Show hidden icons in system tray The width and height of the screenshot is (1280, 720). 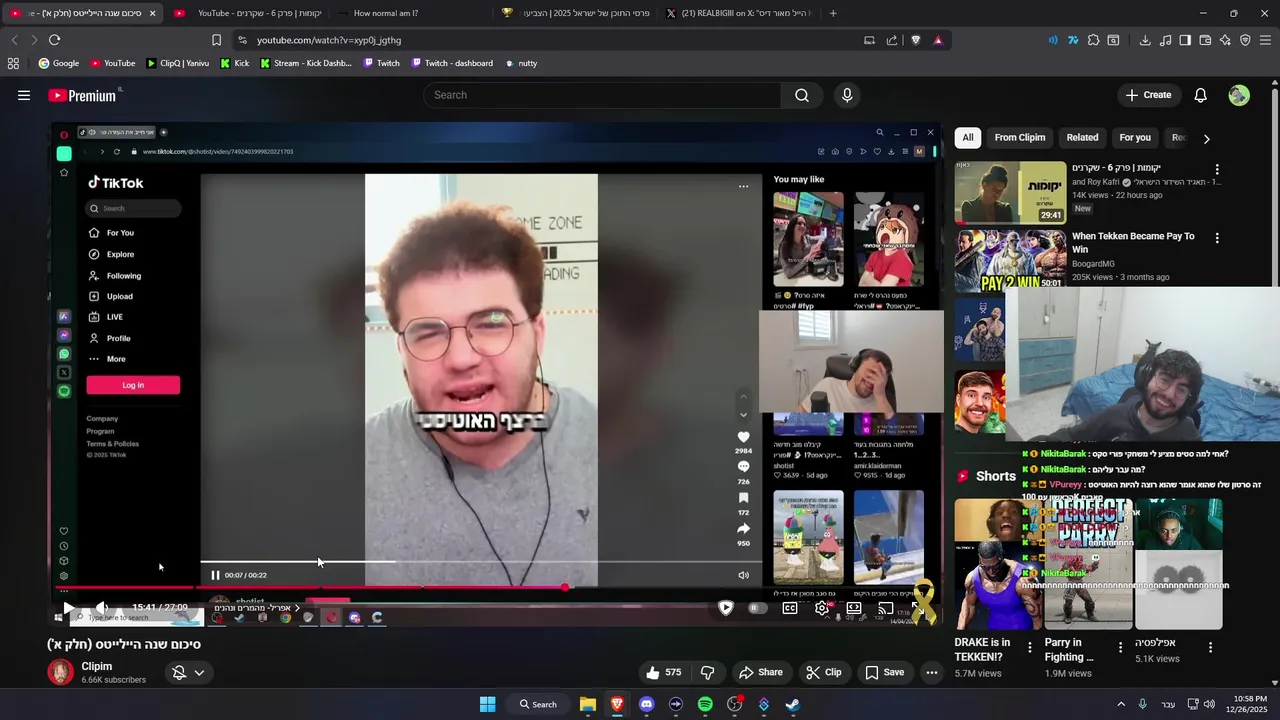pyautogui.click(x=1121, y=704)
